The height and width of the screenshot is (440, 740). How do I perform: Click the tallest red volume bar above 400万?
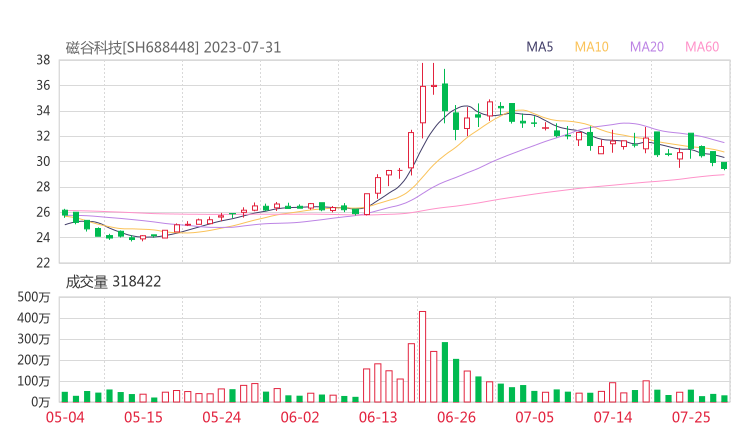422,357
